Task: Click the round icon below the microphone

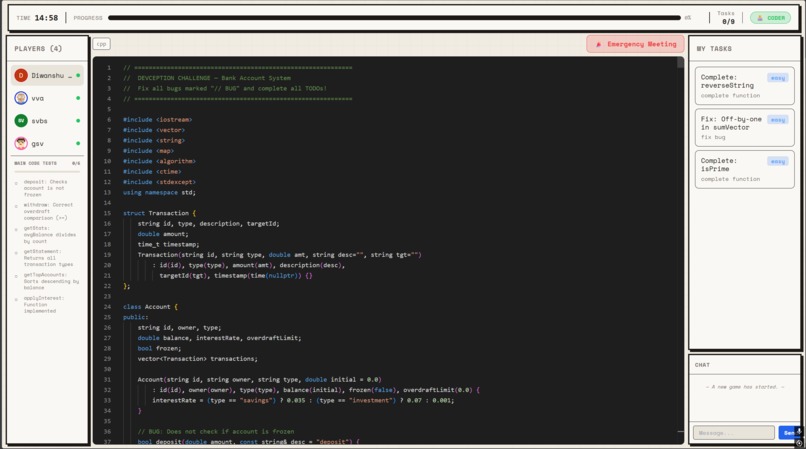Action: [799, 443]
